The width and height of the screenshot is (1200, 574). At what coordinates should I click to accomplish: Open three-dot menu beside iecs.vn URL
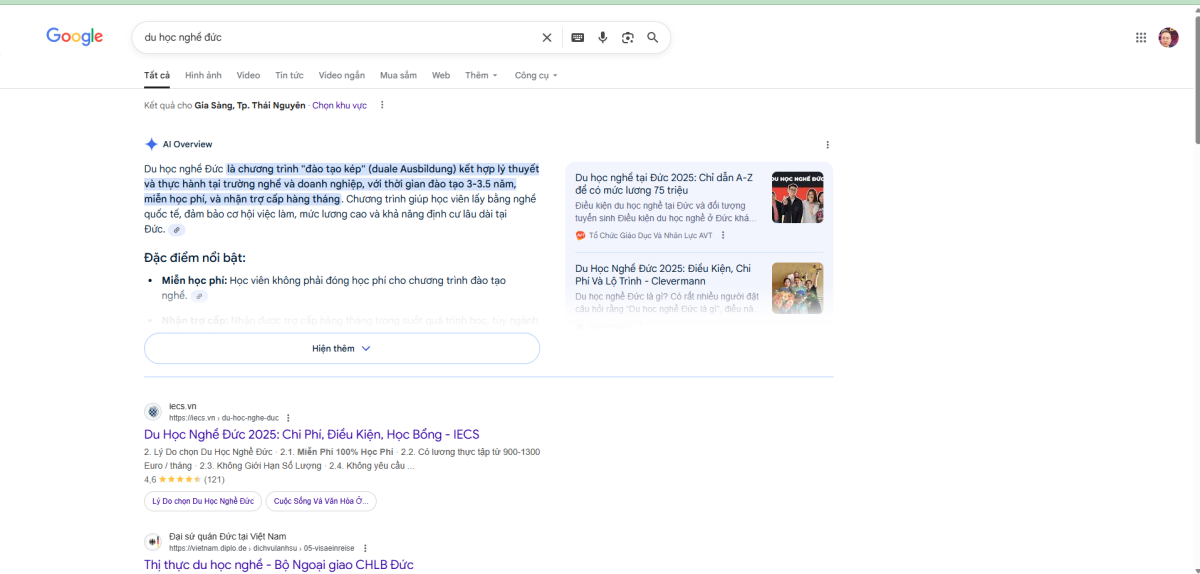click(x=288, y=418)
